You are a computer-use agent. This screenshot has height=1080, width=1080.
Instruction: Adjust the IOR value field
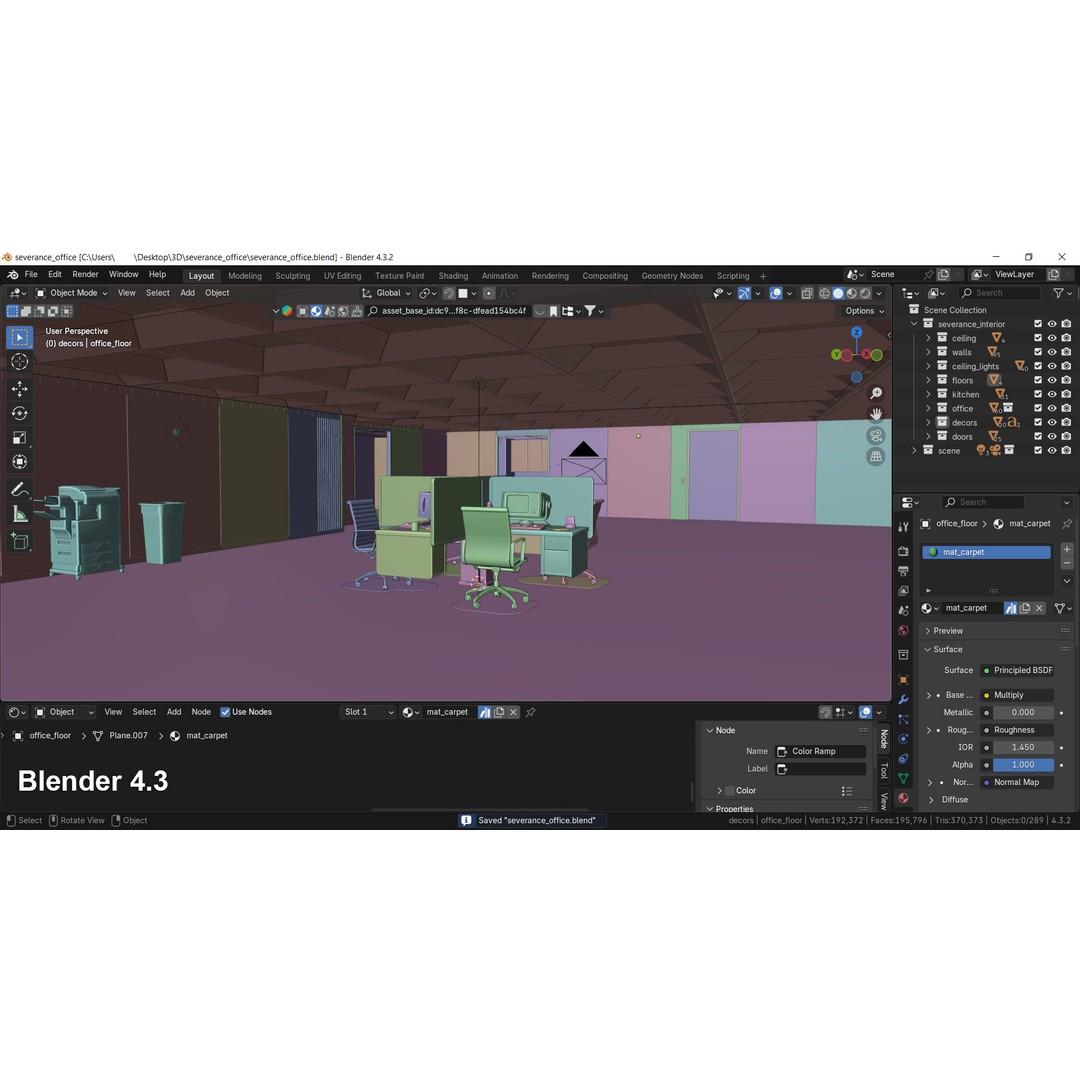point(1022,747)
